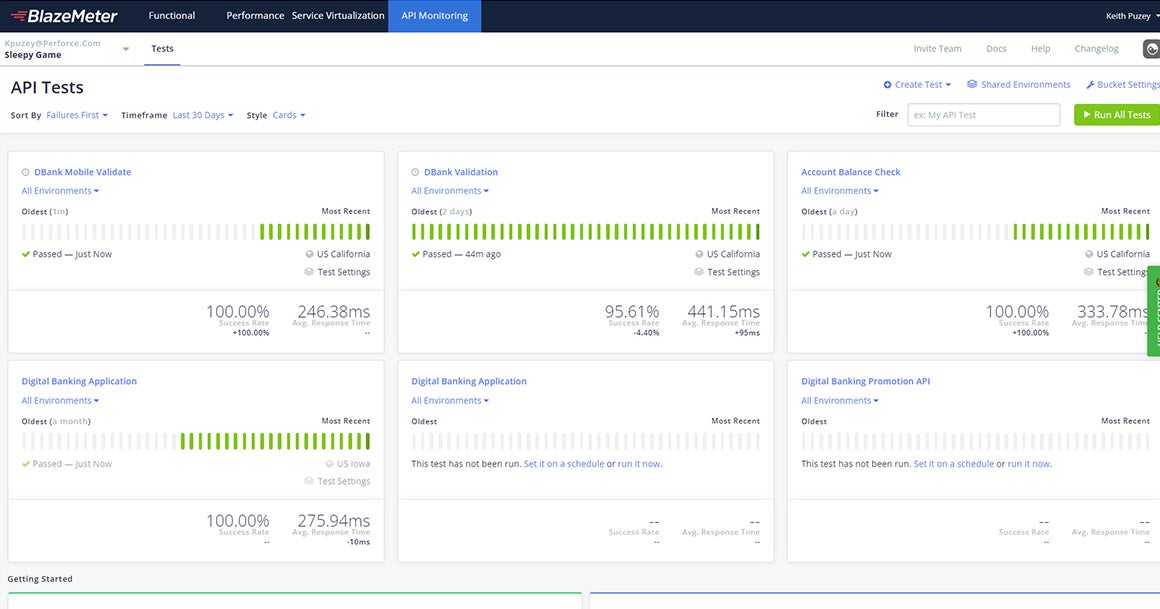The width and height of the screenshot is (1160, 609).
Task: Click the 441.15ms average response time
Action: coord(723,312)
